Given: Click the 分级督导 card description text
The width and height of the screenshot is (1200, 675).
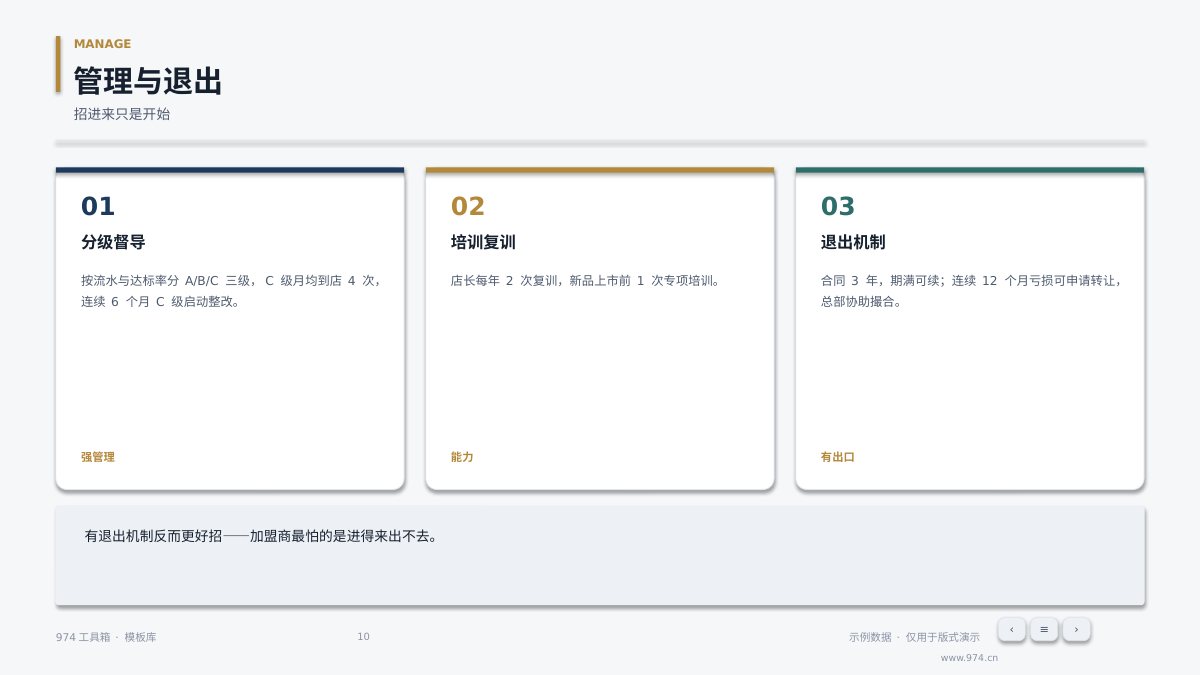Looking at the screenshot, I should point(230,291).
